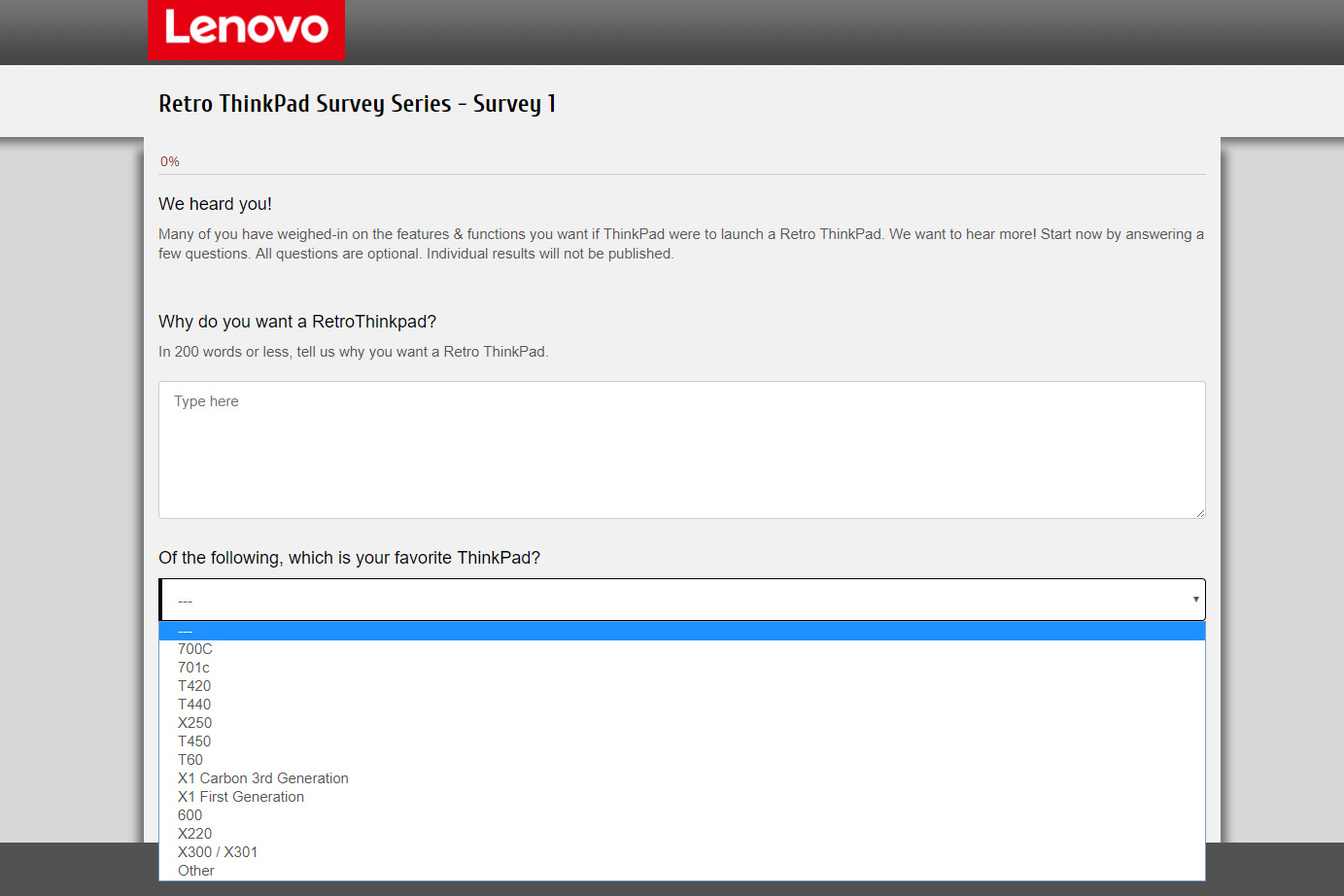Select T440 option

tap(681, 705)
